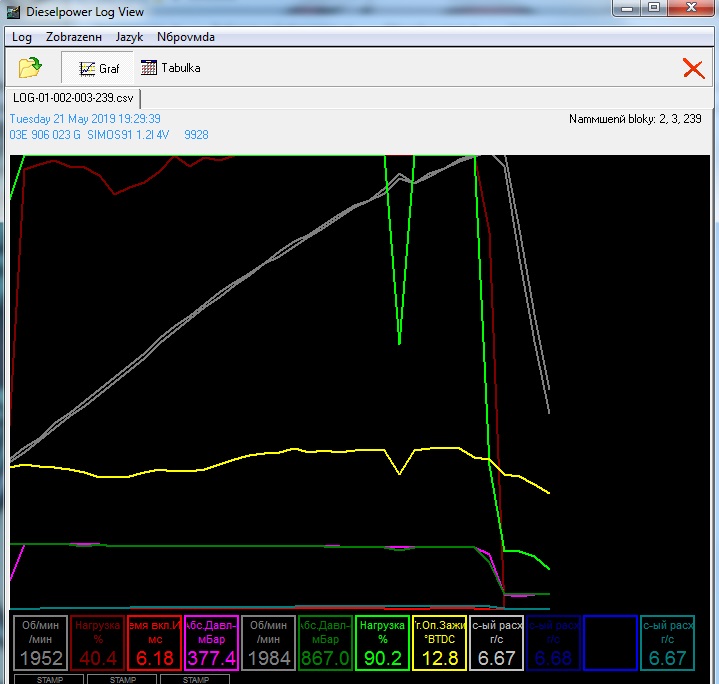This screenshot has height=684, width=719.
Task: Open the Log menu
Action: (x=22, y=37)
